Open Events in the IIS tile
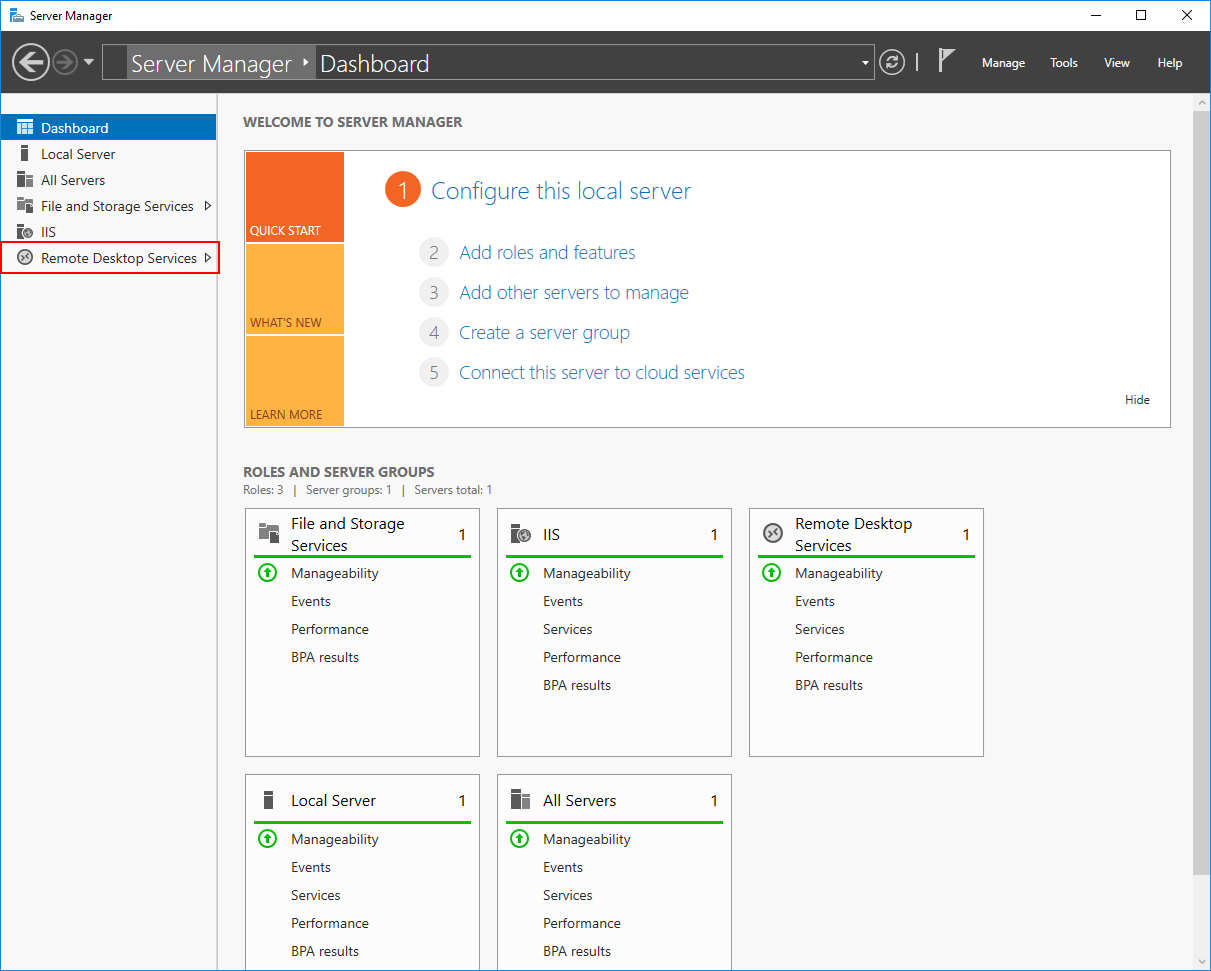 coord(563,601)
